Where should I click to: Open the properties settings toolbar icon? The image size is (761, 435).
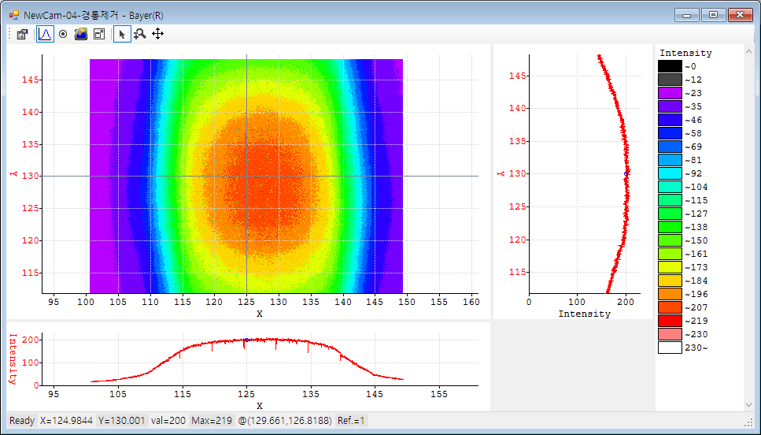(22, 34)
